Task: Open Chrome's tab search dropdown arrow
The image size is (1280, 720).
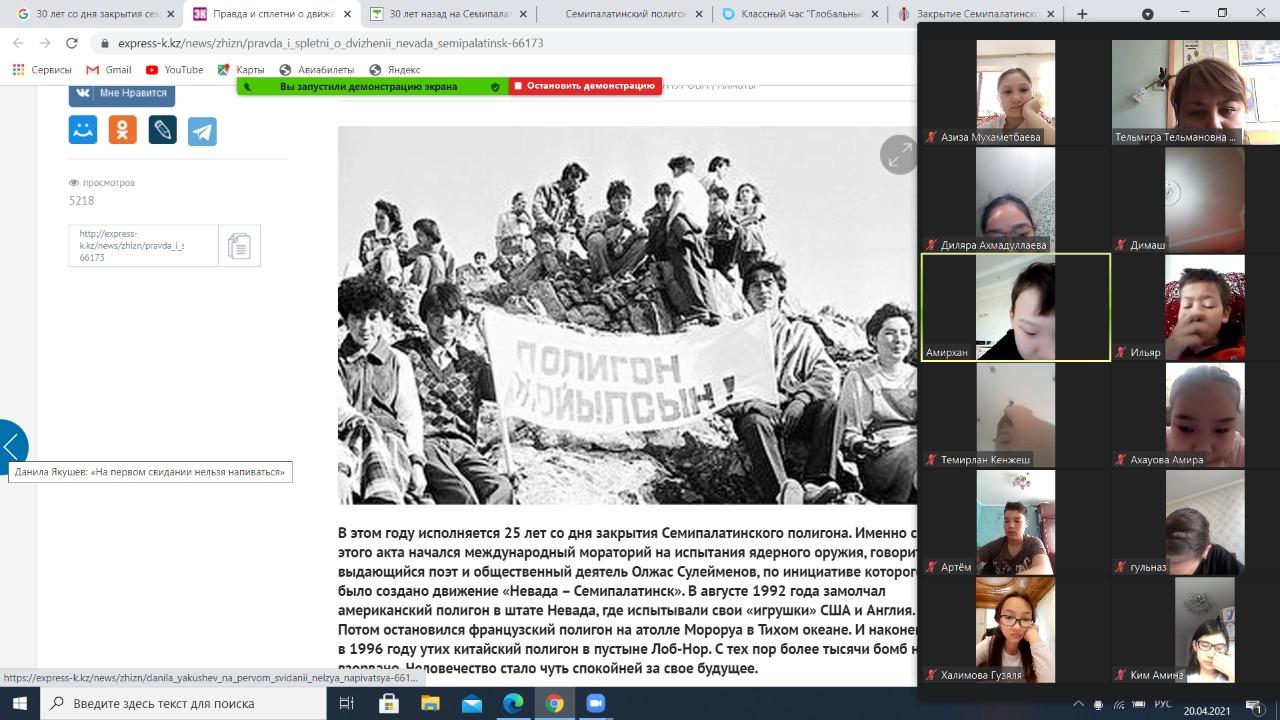Action: [1148, 14]
